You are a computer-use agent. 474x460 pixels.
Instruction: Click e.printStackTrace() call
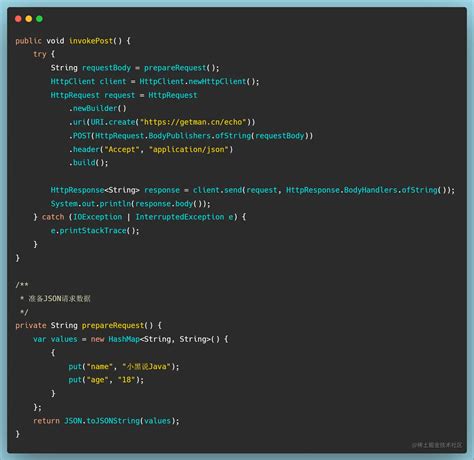click(x=95, y=231)
